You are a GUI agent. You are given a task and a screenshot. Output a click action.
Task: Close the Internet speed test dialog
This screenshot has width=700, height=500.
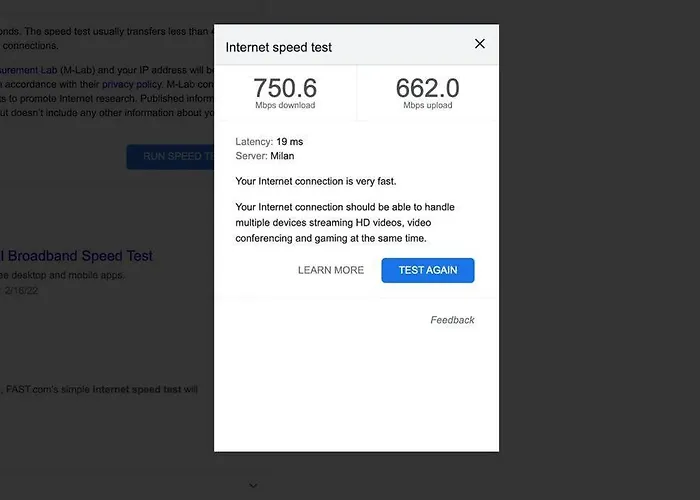479,44
